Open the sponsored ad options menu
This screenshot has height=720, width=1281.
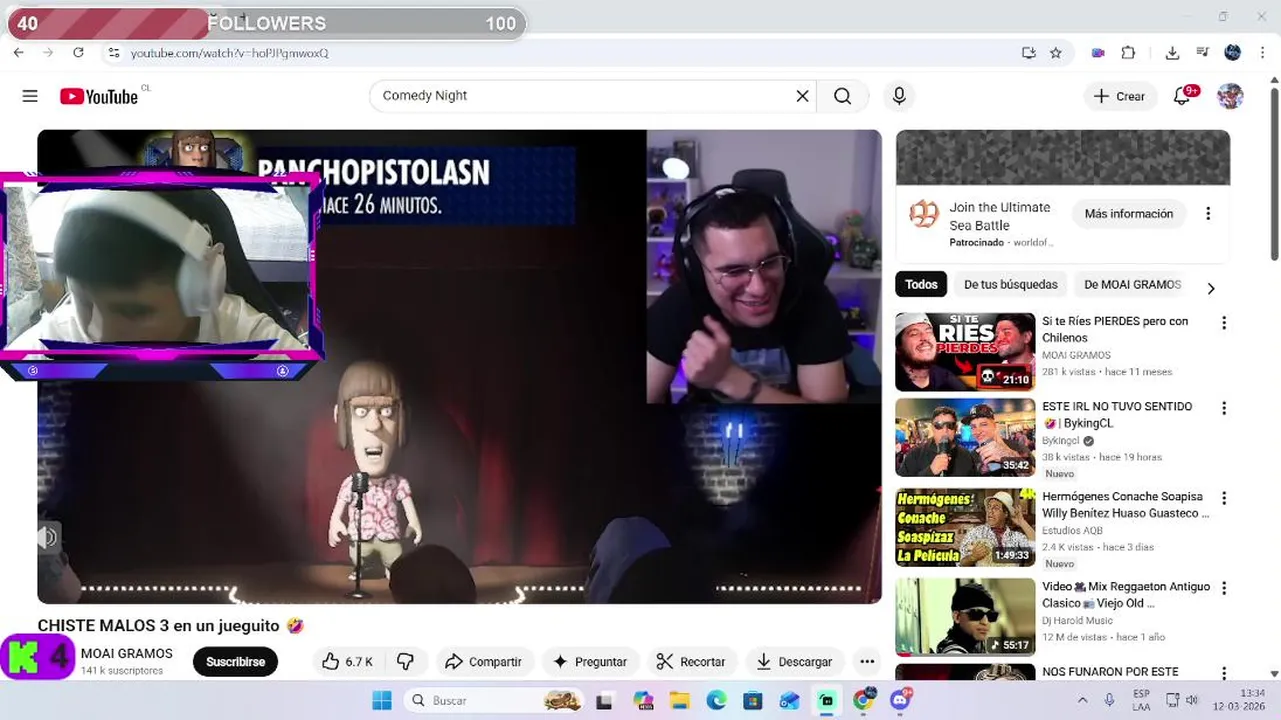(x=1208, y=214)
